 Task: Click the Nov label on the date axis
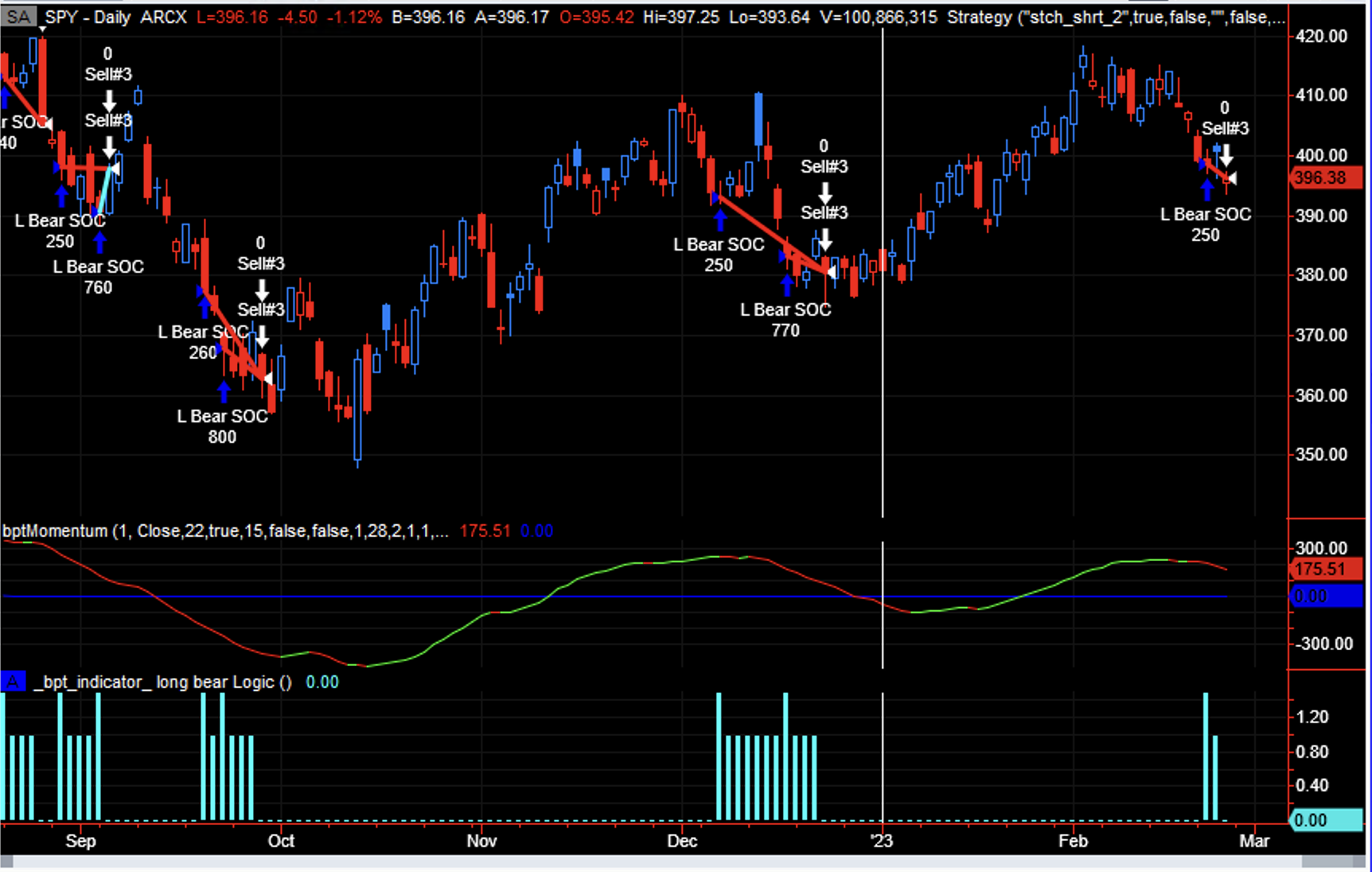pos(481,841)
